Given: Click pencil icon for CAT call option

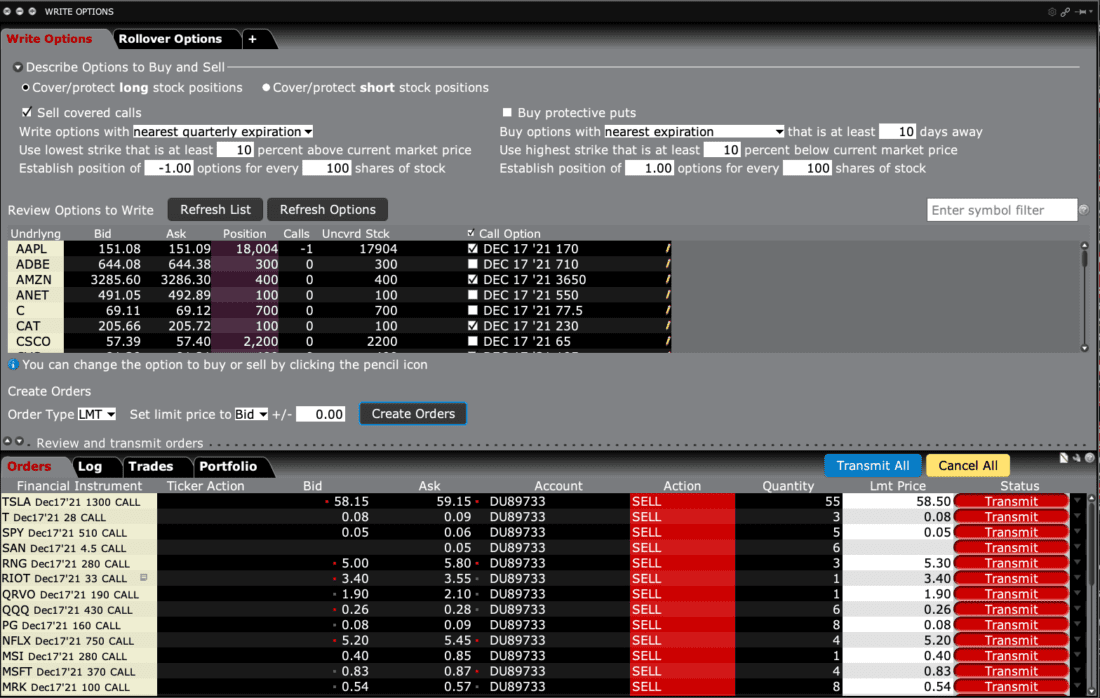Looking at the screenshot, I should pyautogui.click(x=668, y=325).
